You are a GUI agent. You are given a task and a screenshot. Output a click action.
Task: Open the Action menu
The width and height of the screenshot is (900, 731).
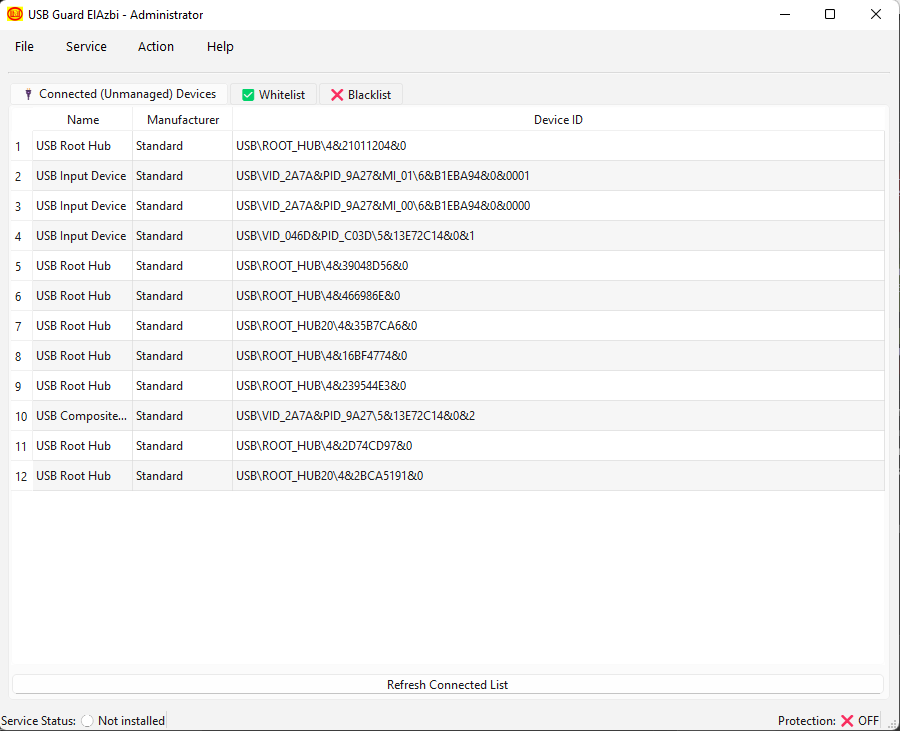pyautogui.click(x=156, y=47)
